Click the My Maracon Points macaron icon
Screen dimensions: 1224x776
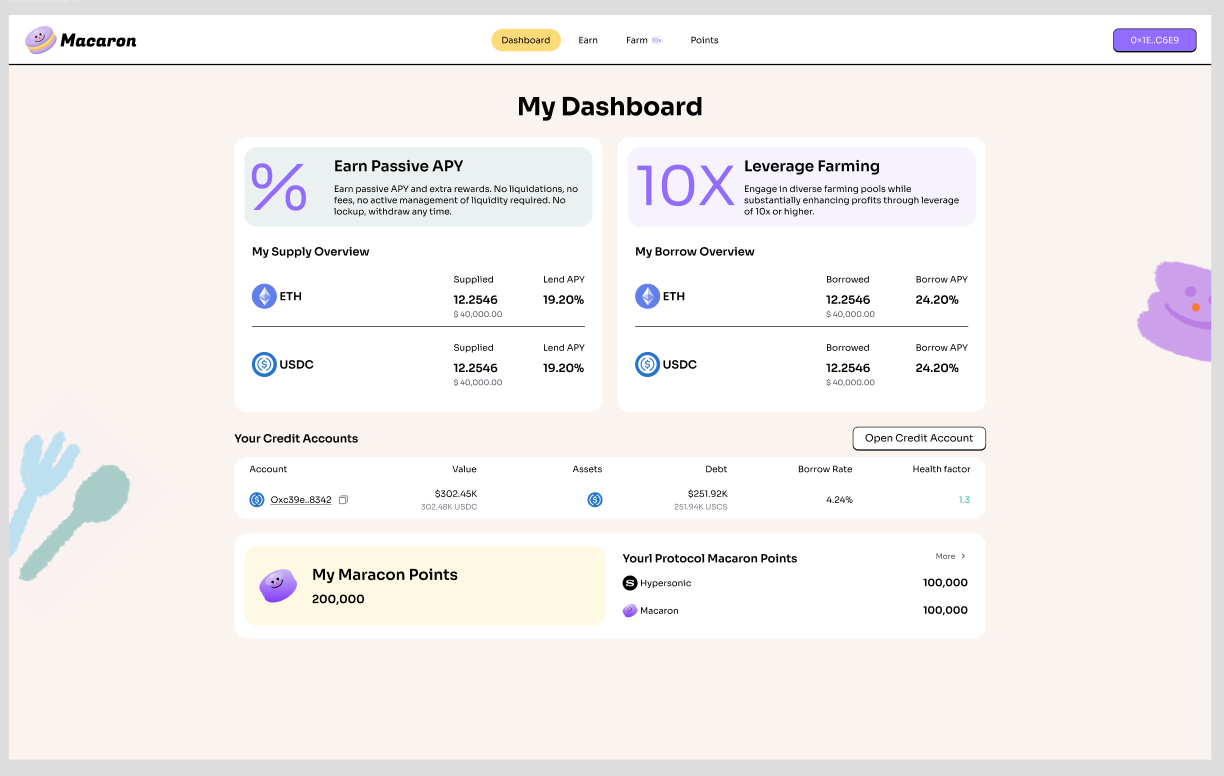pos(278,586)
